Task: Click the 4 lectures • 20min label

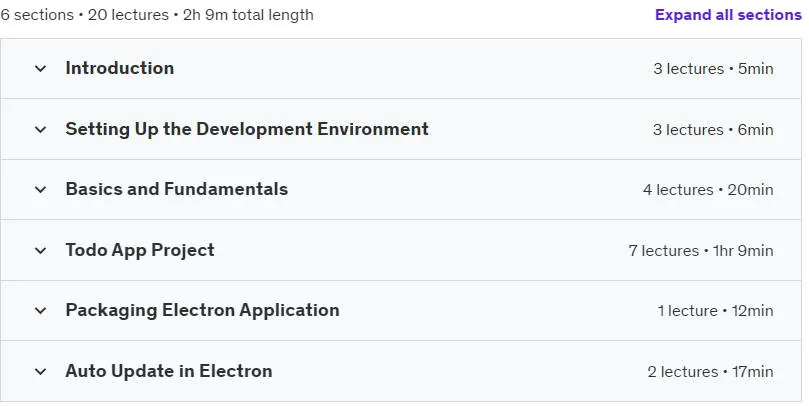Action: [708, 190]
